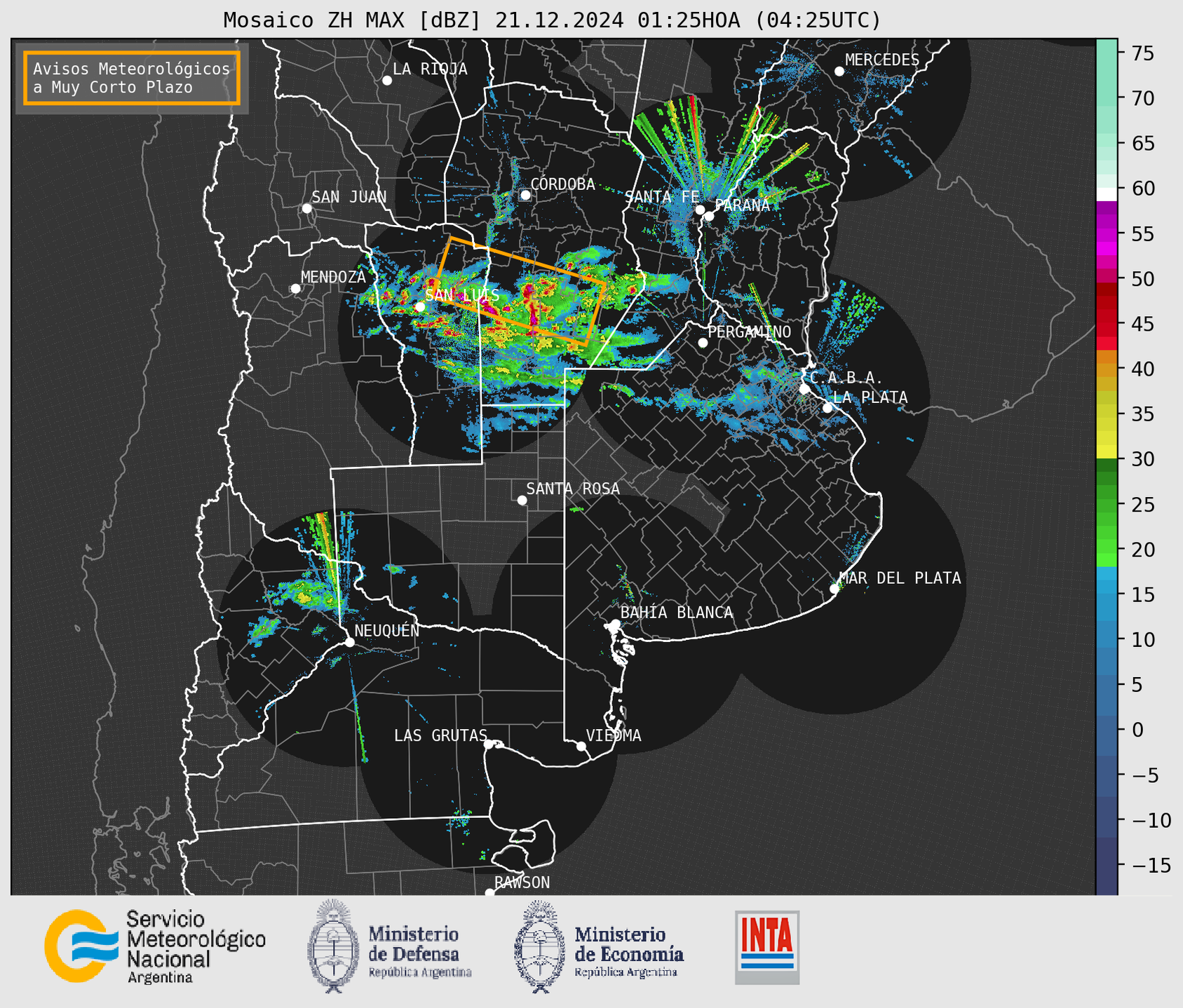The height and width of the screenshot is (1008, 1183).
Task: Click the INTA logo
Action: [x=767, y=947]
